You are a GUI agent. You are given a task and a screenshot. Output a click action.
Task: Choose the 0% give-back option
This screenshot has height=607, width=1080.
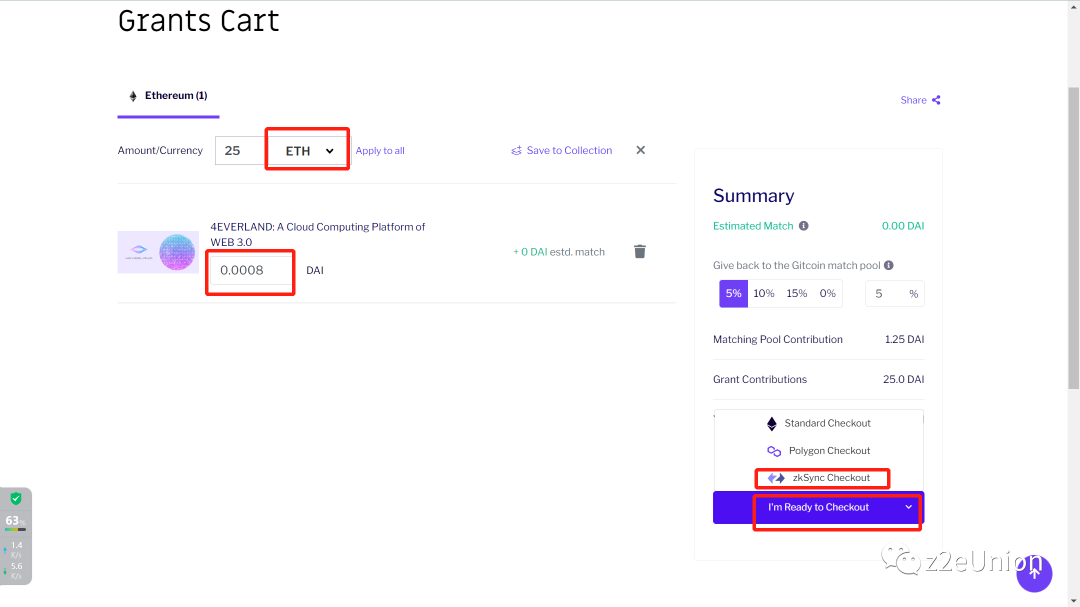tap(827, 293)
